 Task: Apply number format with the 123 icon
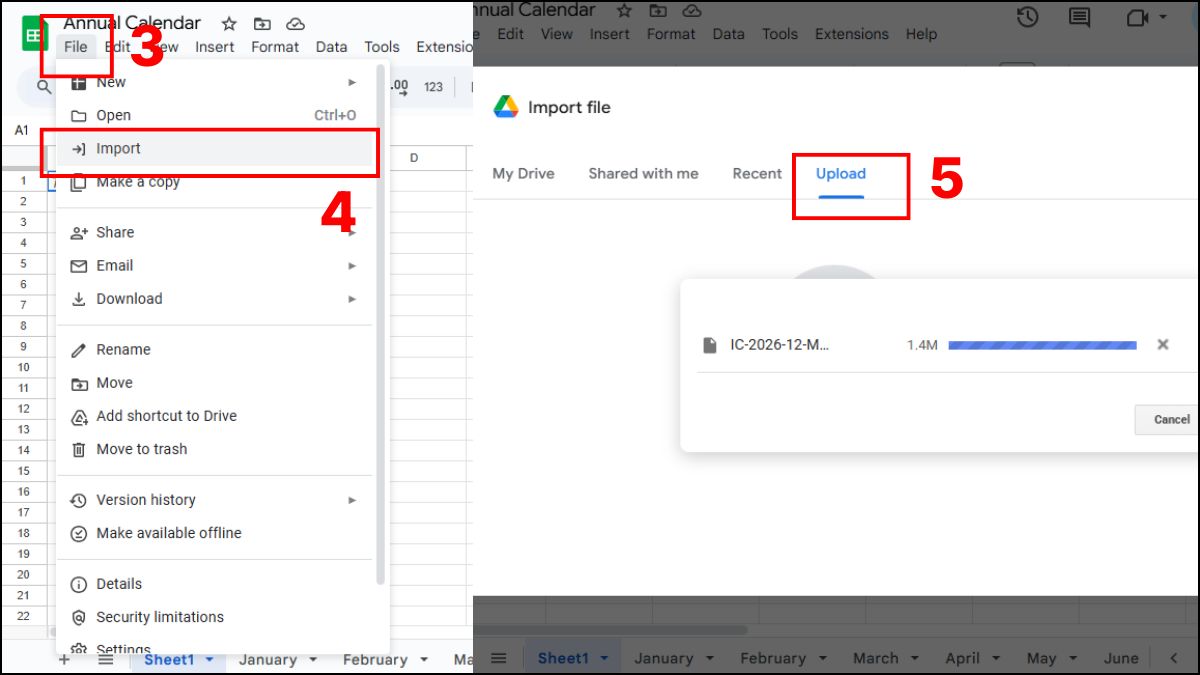pos(433,87)
